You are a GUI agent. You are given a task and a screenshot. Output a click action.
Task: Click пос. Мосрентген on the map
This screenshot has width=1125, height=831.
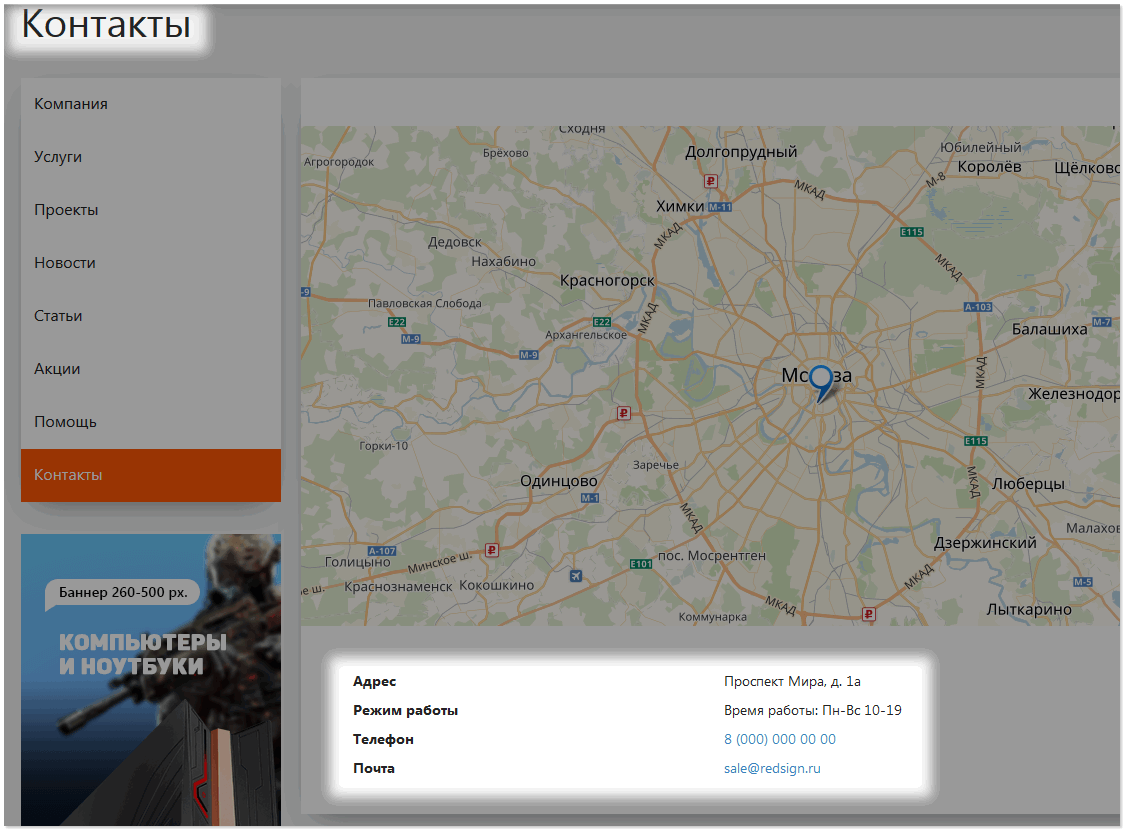point(712,556)
